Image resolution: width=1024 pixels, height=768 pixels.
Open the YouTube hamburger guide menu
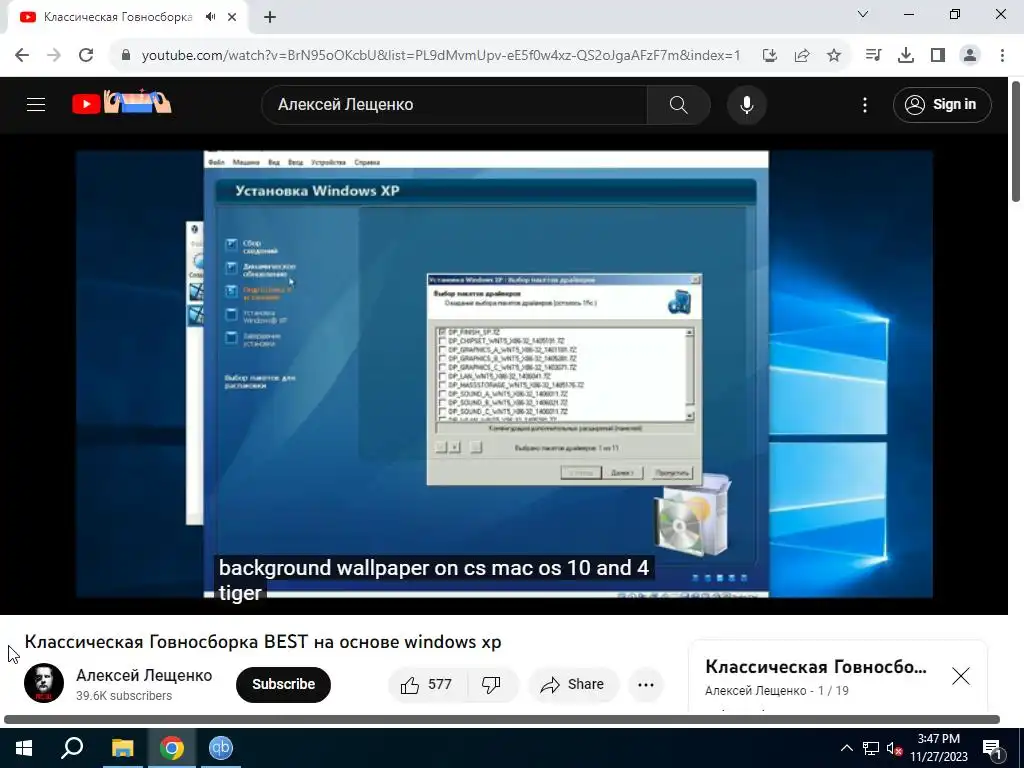click(x=36, y=104)
